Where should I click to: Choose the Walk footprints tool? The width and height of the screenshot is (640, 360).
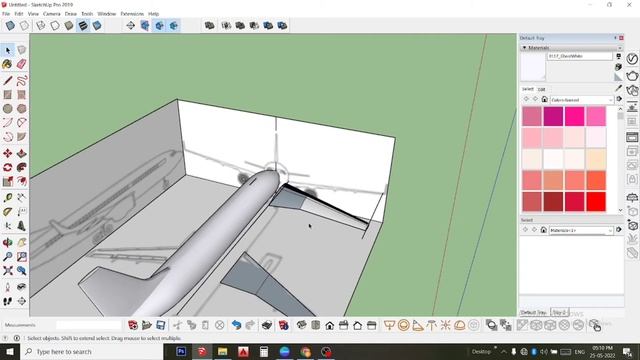(7, 301)
